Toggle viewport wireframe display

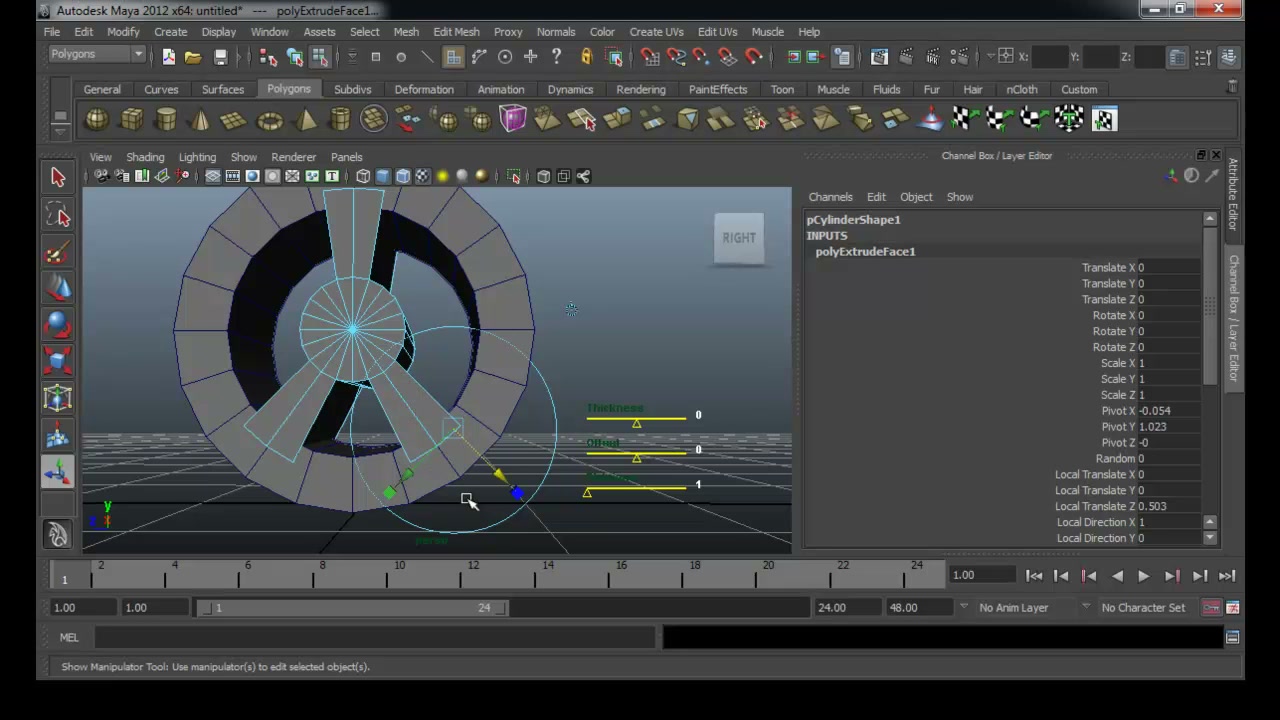(x=363, y=177)
